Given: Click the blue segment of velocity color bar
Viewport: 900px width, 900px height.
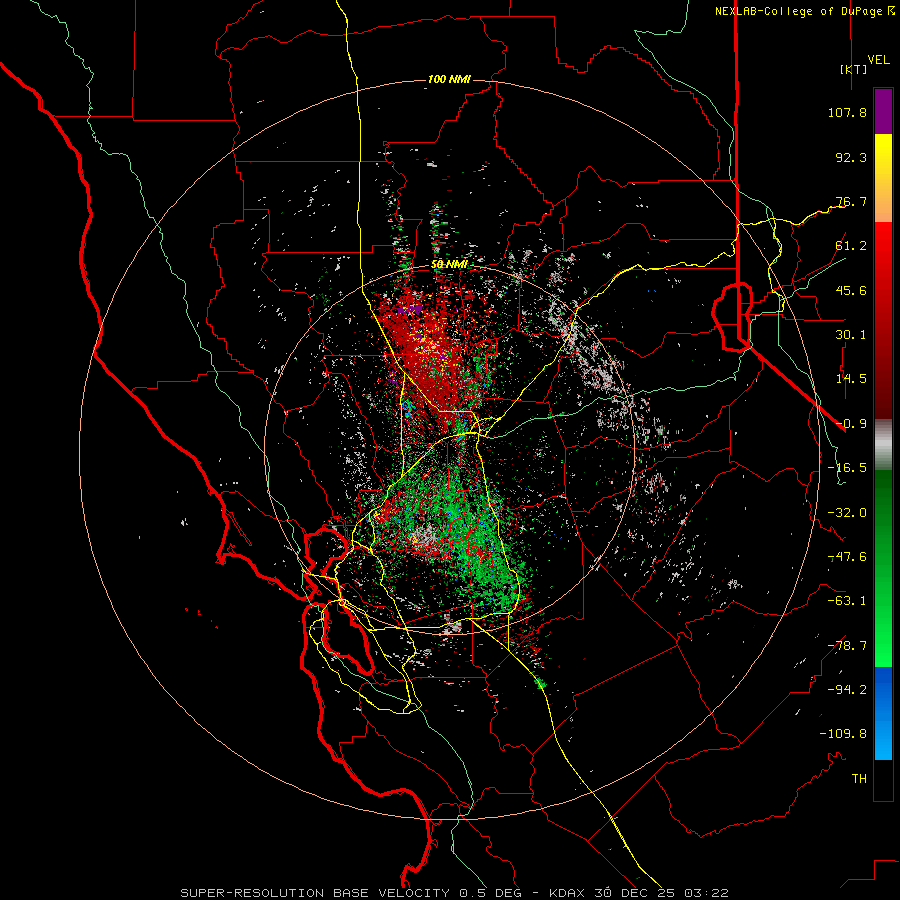Looking at the screenshot, I should click(x=883, y=713).
